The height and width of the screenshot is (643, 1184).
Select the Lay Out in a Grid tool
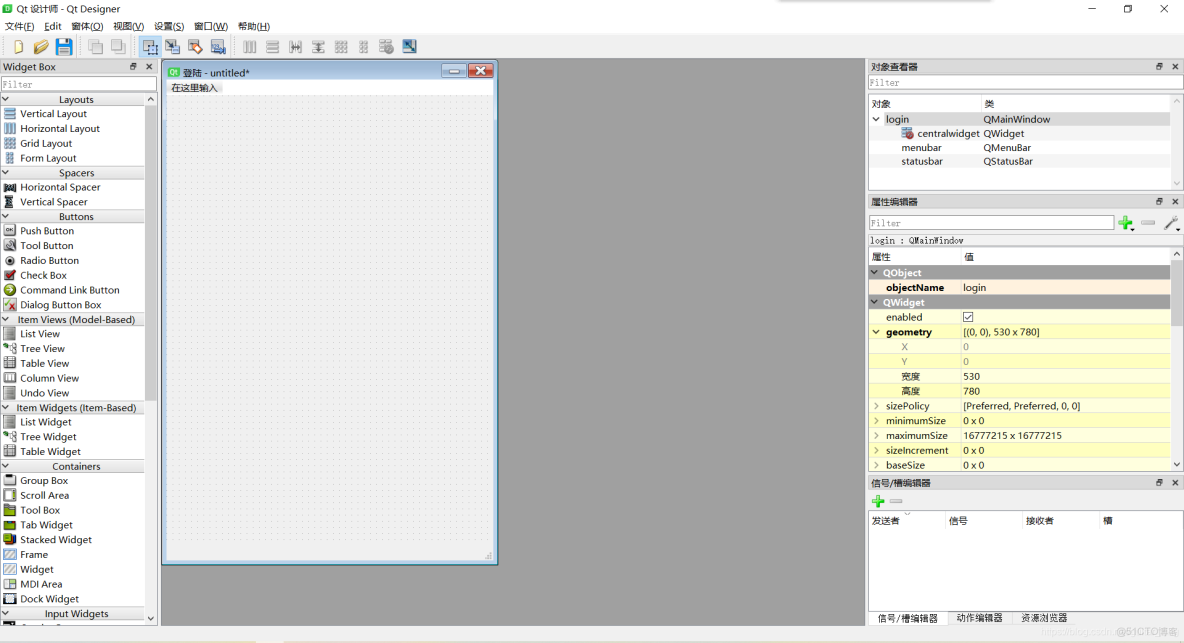pyautogui.click(x=340, y=46)
